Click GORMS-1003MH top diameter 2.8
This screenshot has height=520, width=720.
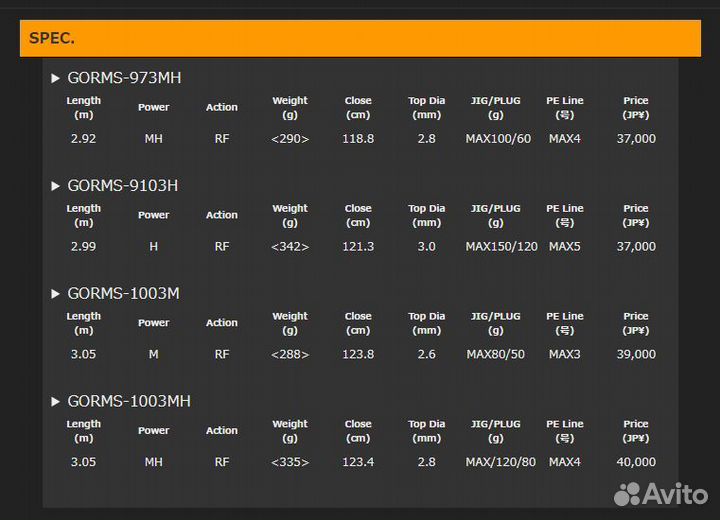pyautogui.click(x=427, y=462)
